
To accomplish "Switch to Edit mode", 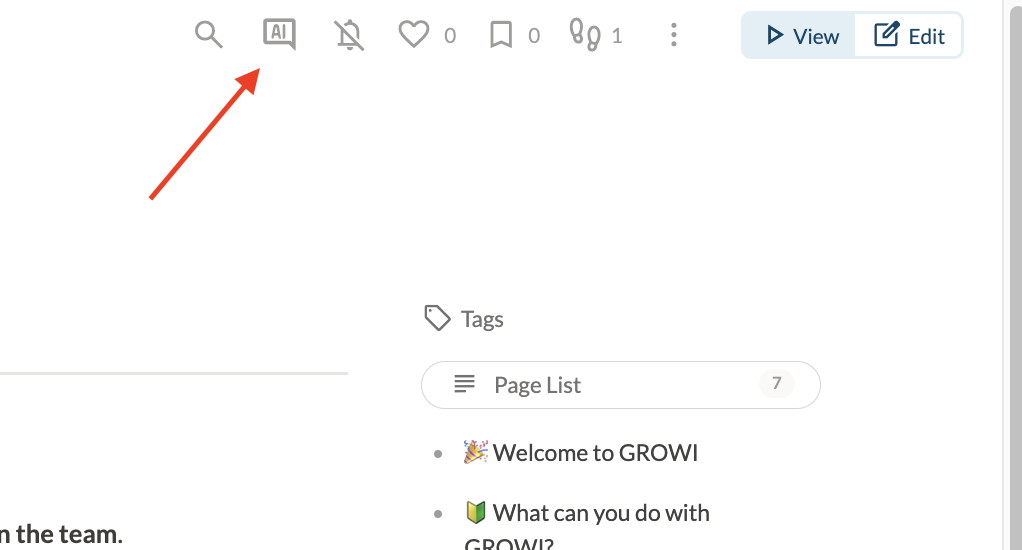I will tap(909, 36).
